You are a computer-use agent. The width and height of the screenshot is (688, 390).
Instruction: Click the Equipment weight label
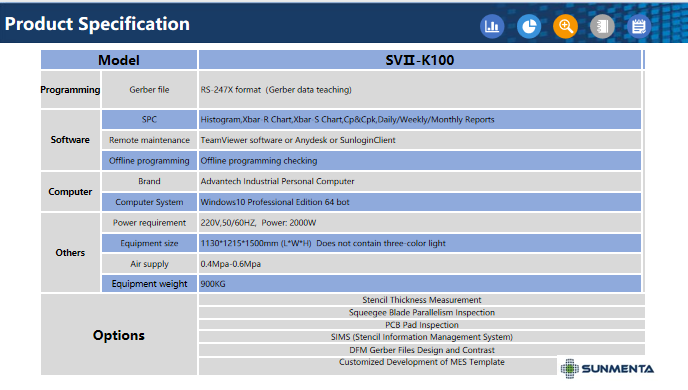coord(149,284)
